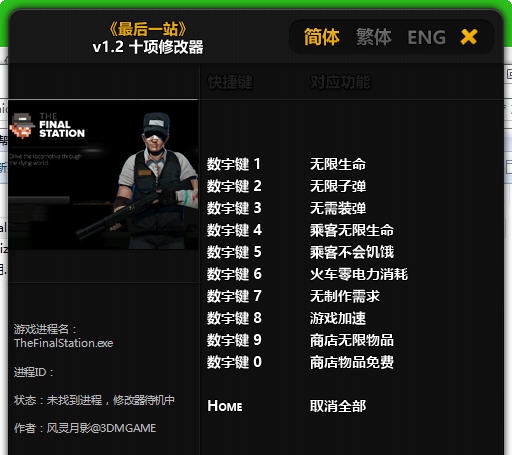This screenshot has width=512, height=455.
Task: Close the trainer with the yellow X
Action: tap(469, 37)
